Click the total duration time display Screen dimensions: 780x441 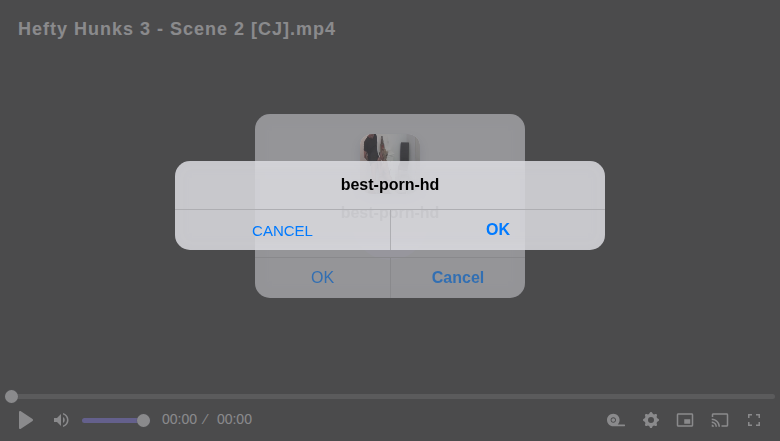[x=234, y=419]
